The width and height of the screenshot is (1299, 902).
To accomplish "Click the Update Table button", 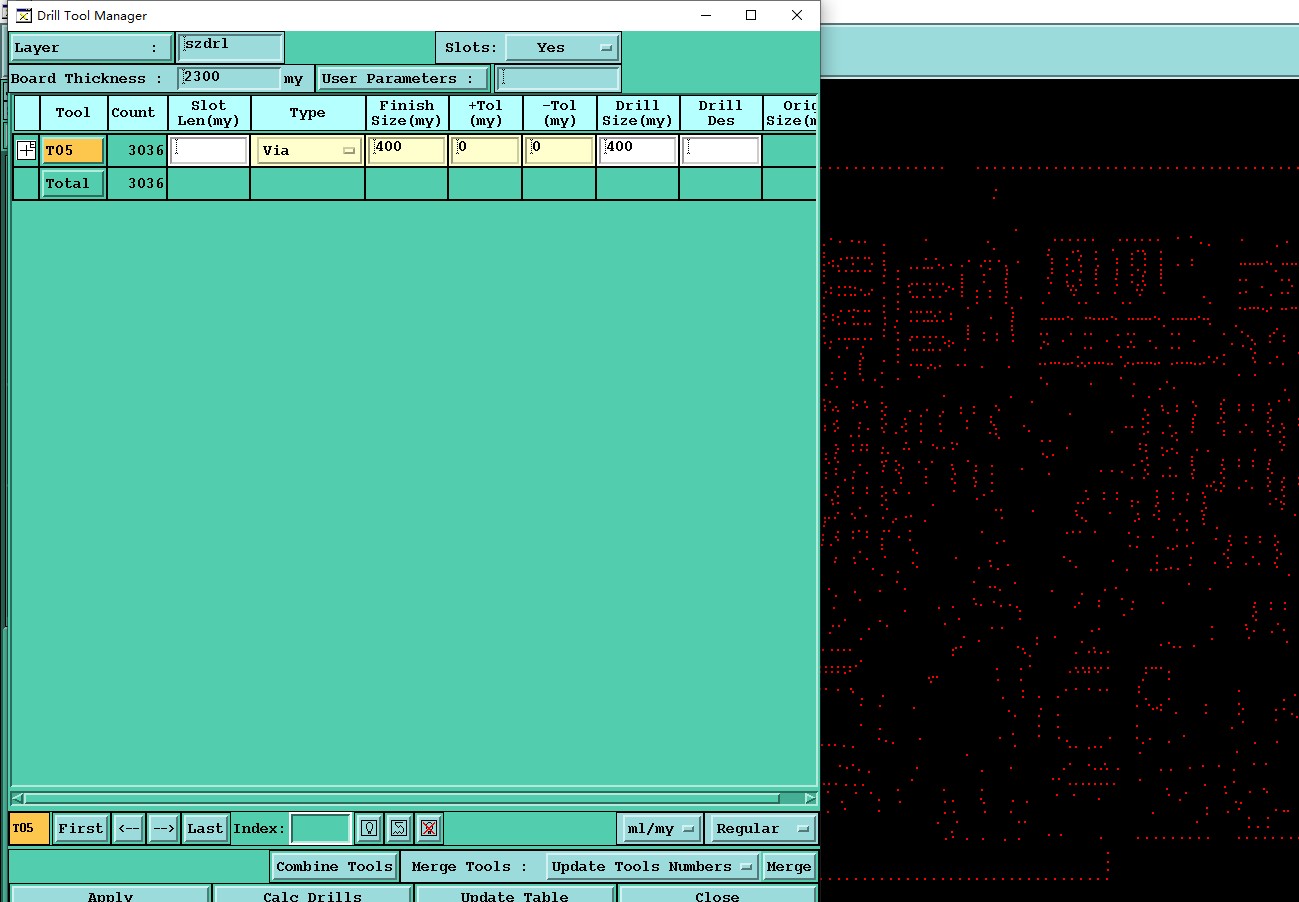I will 515,894.
